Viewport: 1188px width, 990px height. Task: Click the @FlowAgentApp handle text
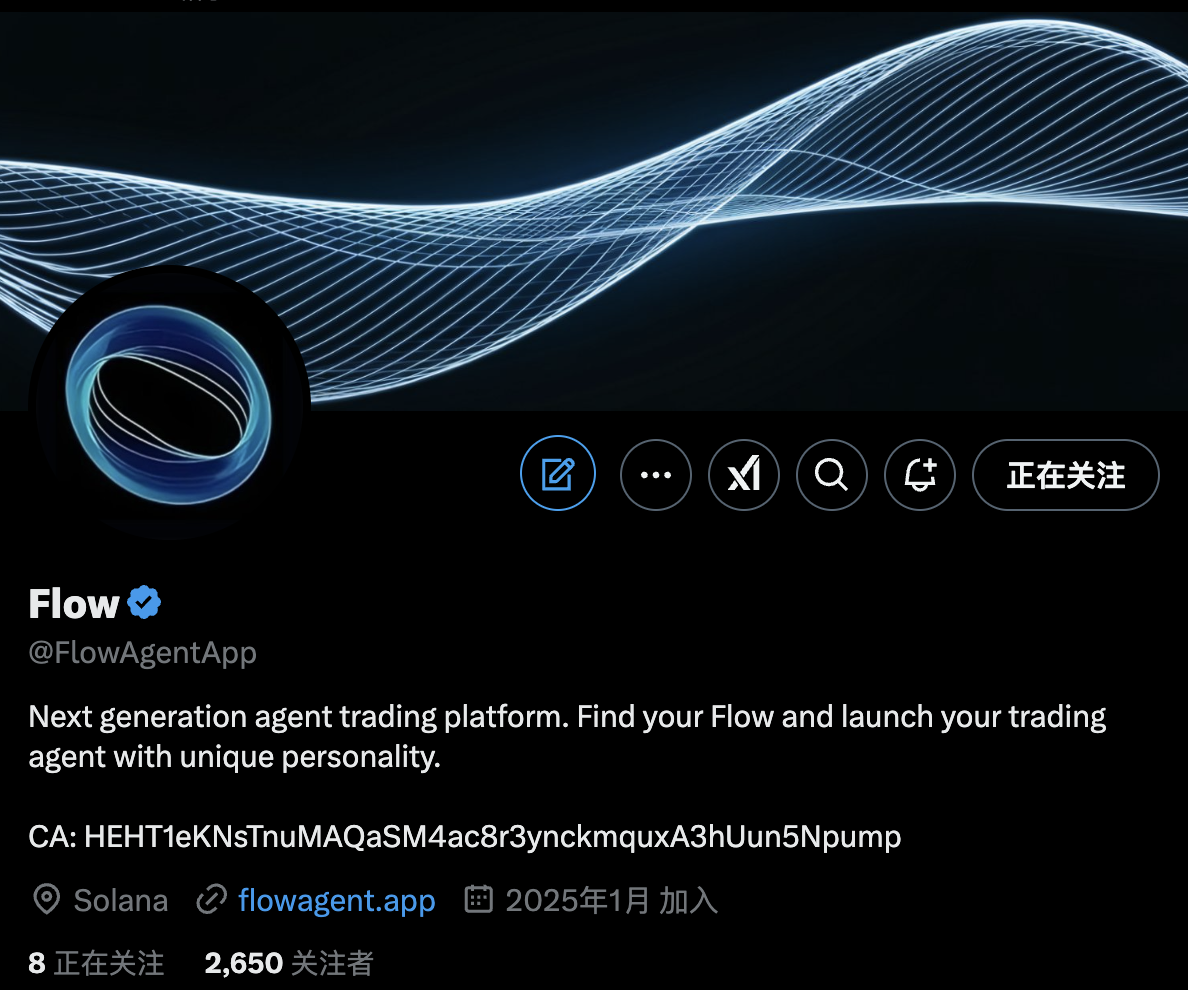(x=142, y=652)
